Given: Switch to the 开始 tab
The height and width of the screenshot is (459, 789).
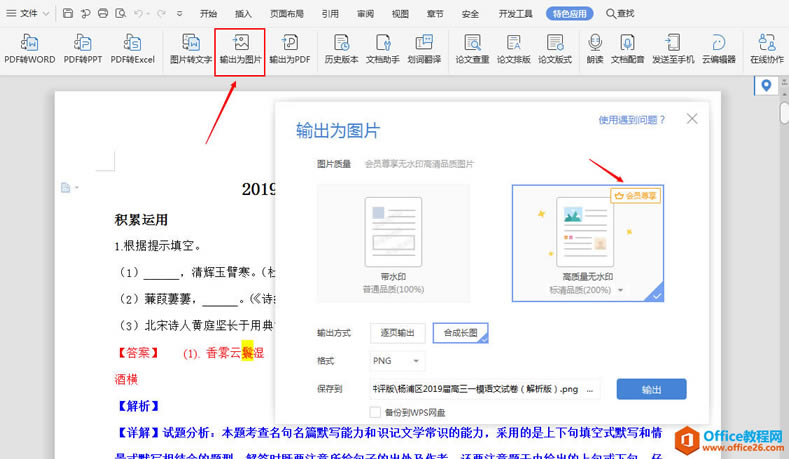Looking at the screenshot, I should coord(208,14).
